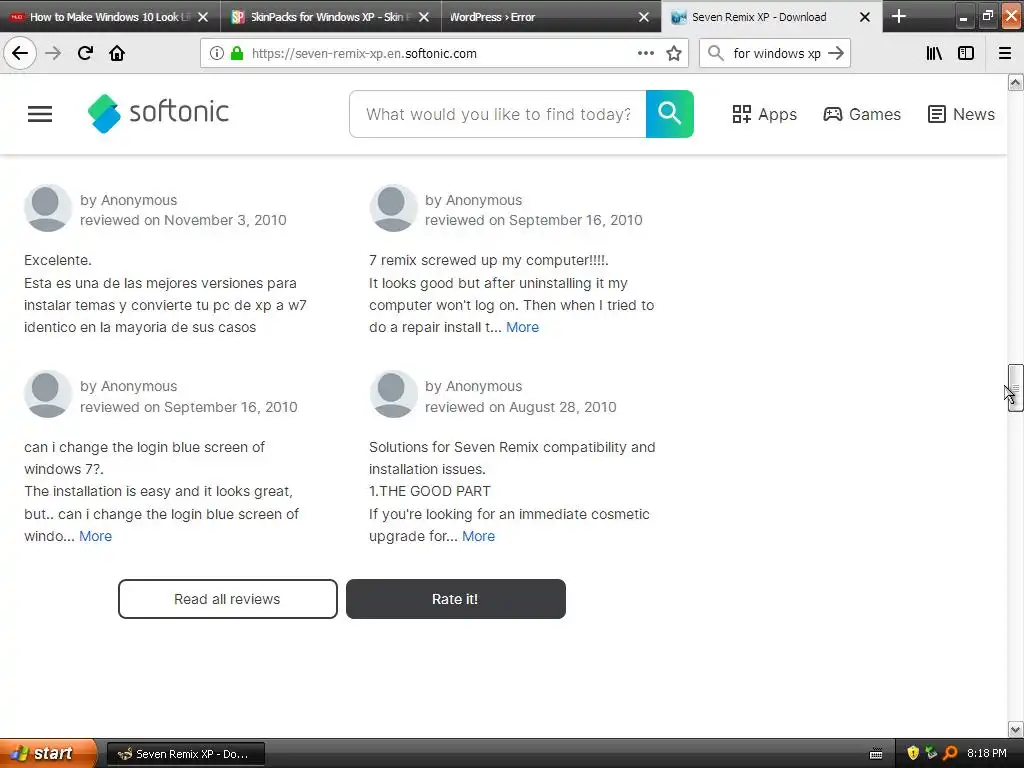The width and height of the screenshot is (1024, 768).
Task: Reload the page with the refresh icon
Action: click(85, 53)
